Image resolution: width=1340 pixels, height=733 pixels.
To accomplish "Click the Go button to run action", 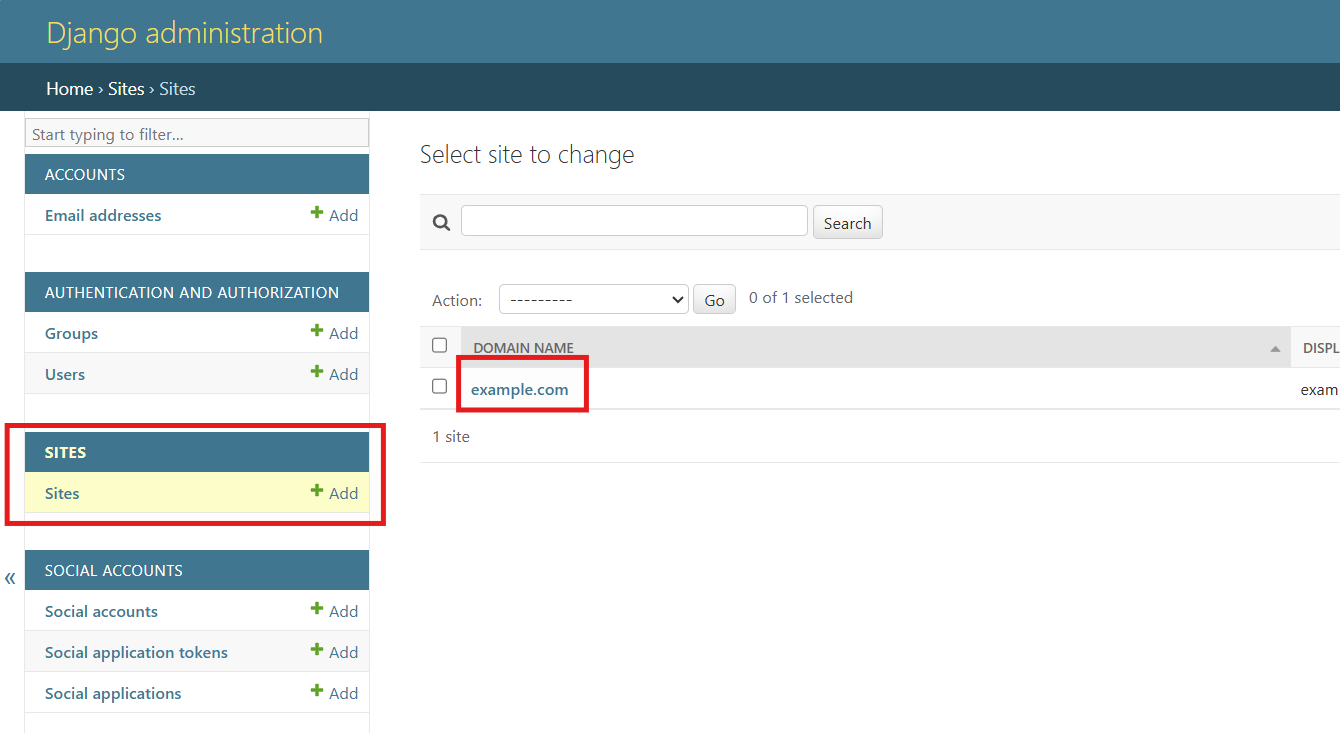I will (x=714, y=299).
